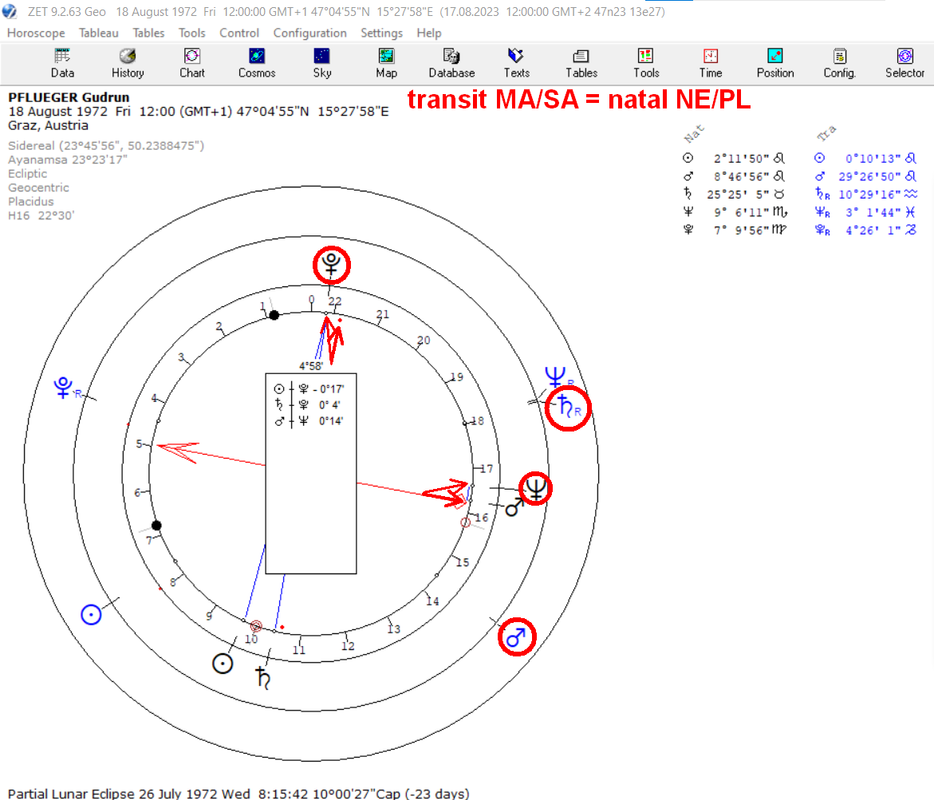Open the Settings menu
This screenshot has height=800, width=934.
coord(381,33)
